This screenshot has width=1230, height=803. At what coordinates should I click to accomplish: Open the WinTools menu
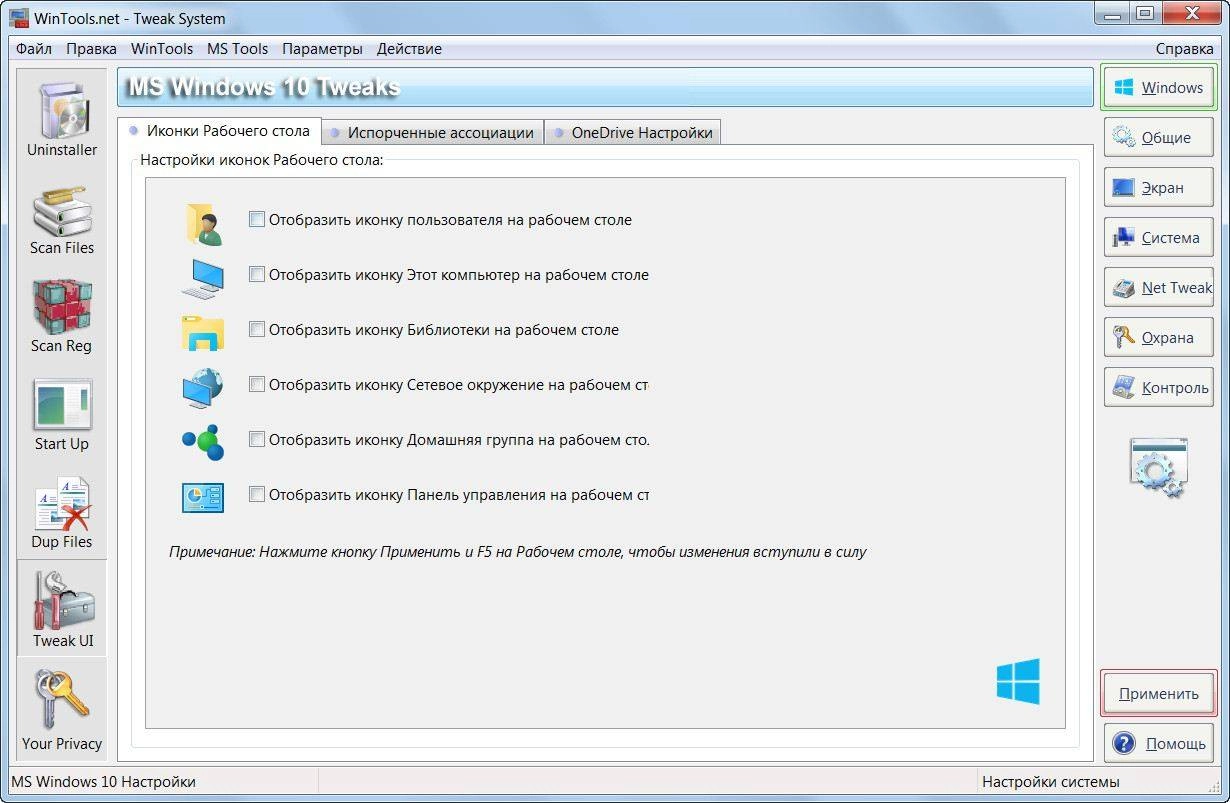pos(162,48)
